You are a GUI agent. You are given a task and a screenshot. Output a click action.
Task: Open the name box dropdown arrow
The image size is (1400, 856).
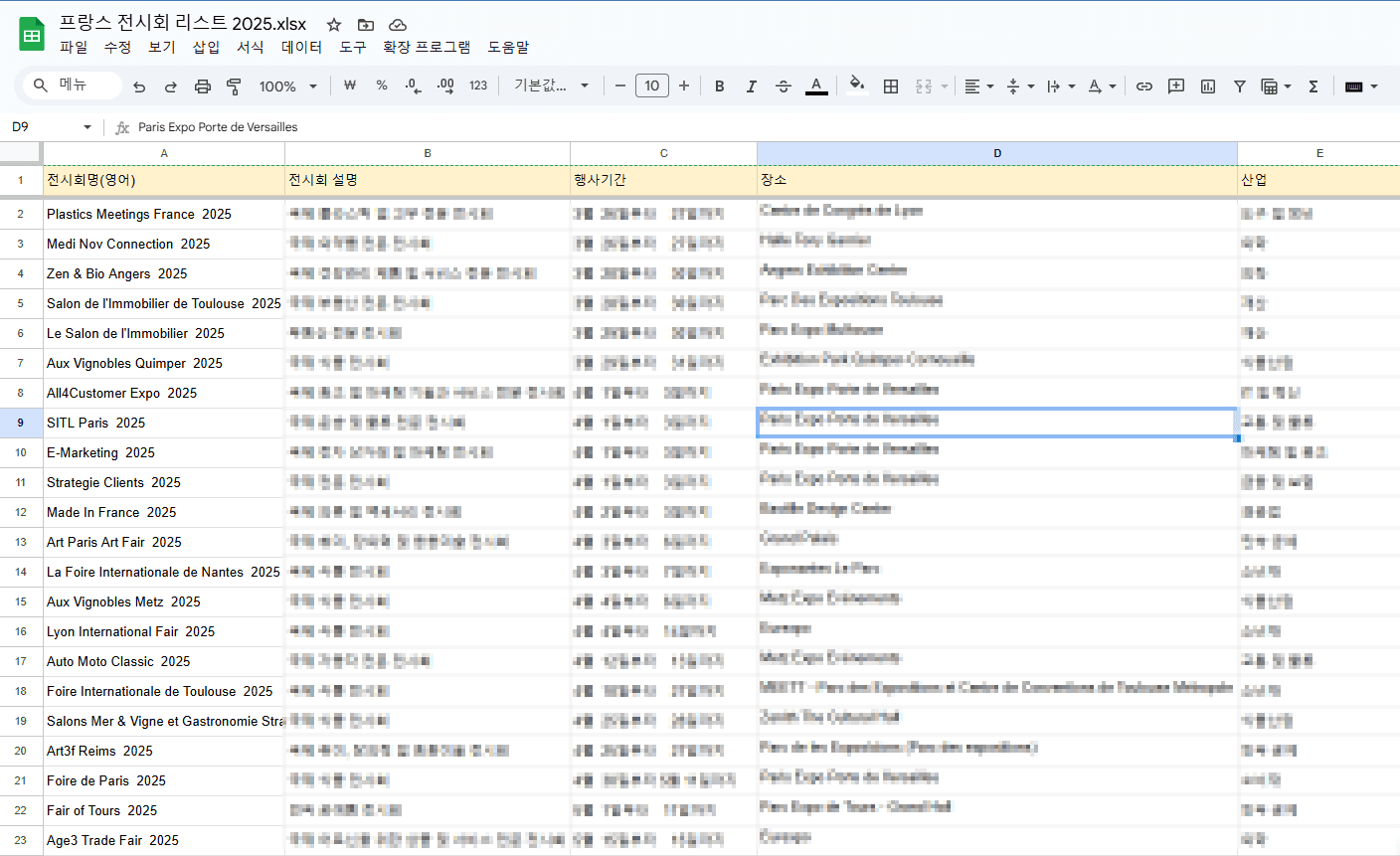[x=87, y=127]
